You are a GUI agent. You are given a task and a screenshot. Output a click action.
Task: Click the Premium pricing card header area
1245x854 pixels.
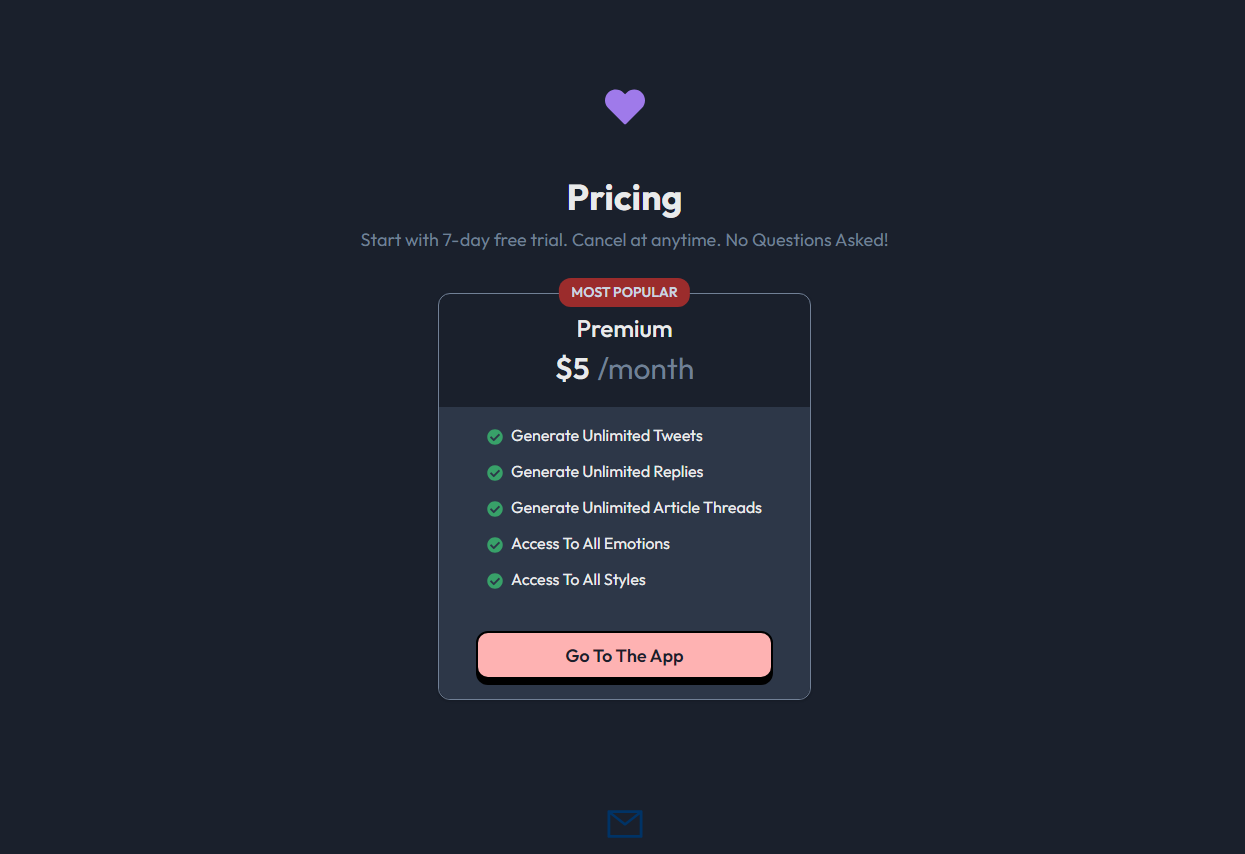(x=624, y=351)
